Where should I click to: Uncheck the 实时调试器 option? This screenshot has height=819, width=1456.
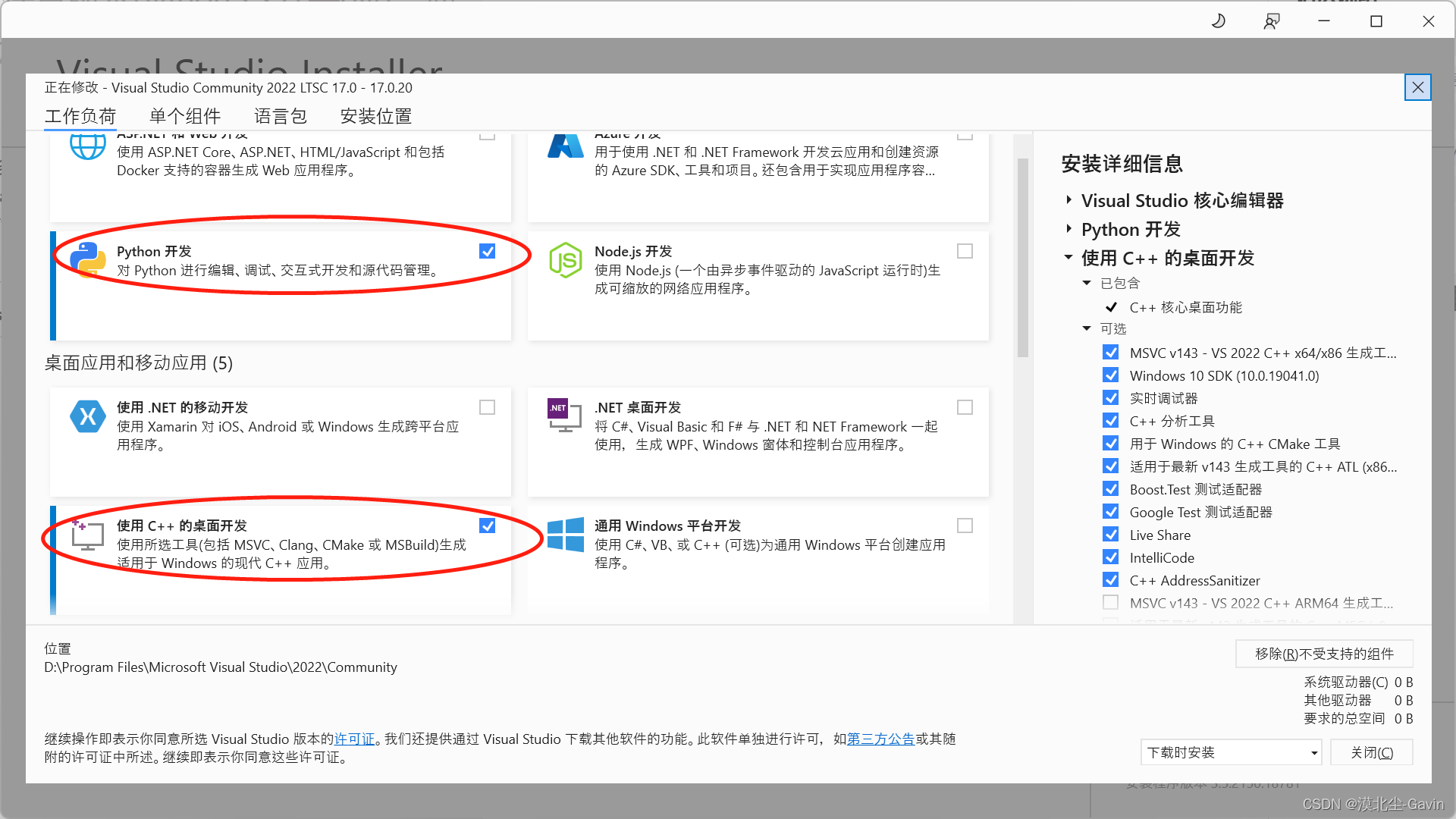[1111, 398]
